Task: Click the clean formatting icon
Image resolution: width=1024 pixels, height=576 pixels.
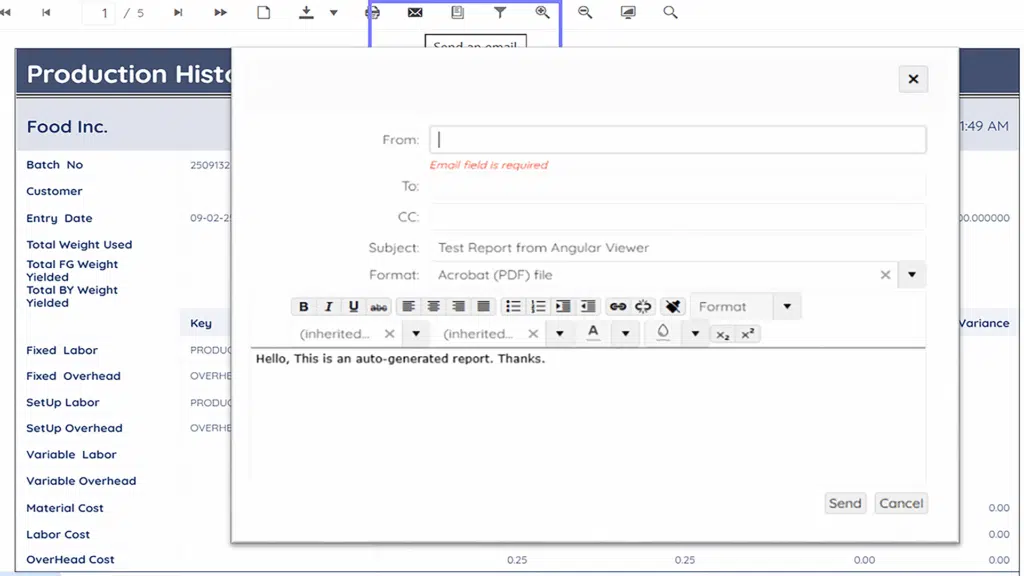Action: (673, 306)
